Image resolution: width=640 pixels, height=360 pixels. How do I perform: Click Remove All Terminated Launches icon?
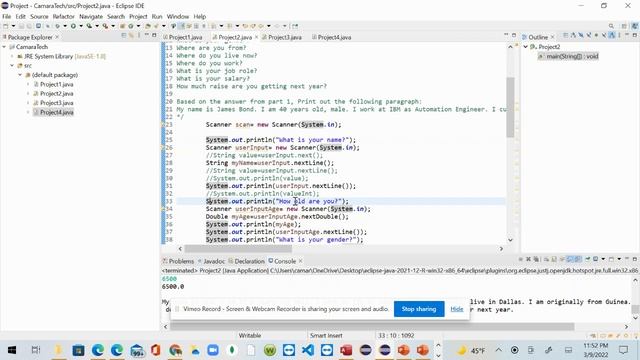coord(536,259)
